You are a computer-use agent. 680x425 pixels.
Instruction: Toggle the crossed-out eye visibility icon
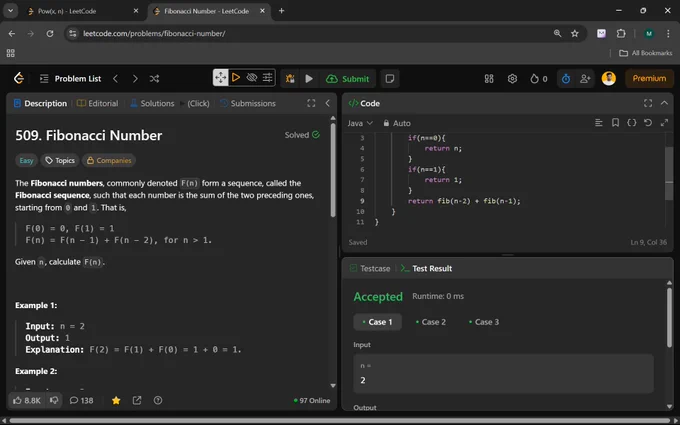tap(252, 78)
